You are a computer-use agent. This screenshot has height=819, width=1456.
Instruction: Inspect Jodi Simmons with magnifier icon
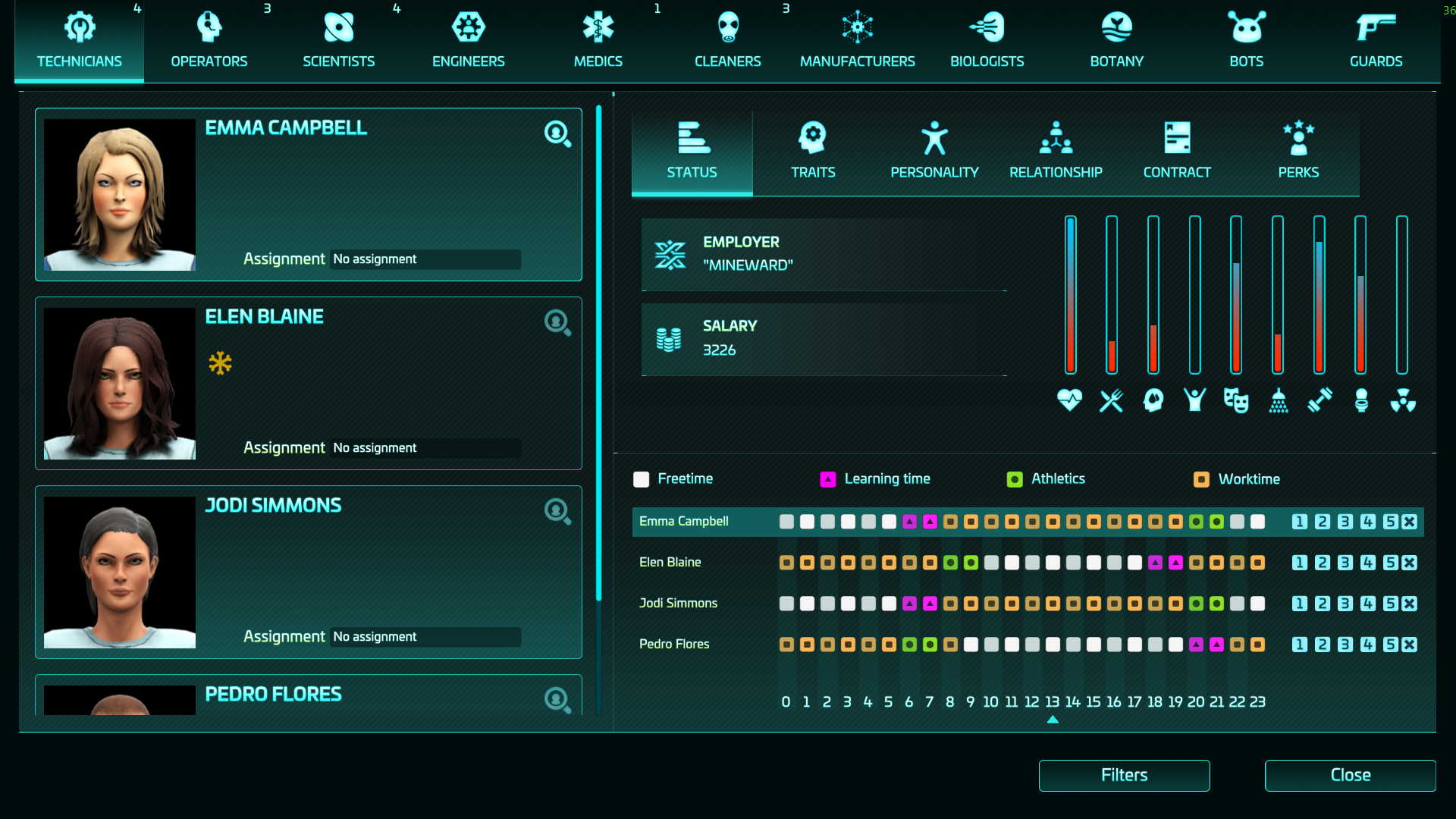557,512
